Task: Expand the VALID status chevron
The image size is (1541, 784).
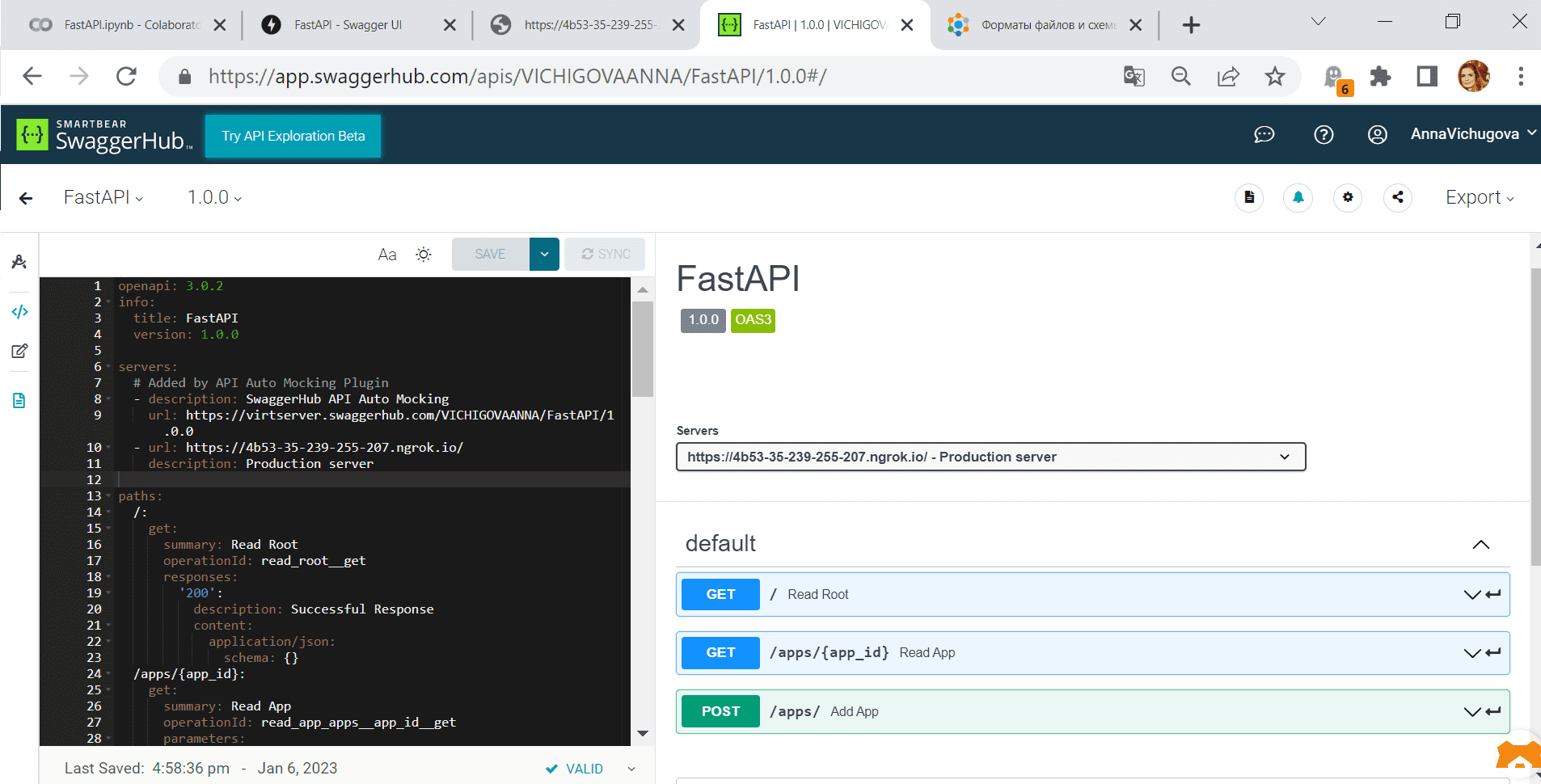Action: pyautogui.click(x=631, y=769)
